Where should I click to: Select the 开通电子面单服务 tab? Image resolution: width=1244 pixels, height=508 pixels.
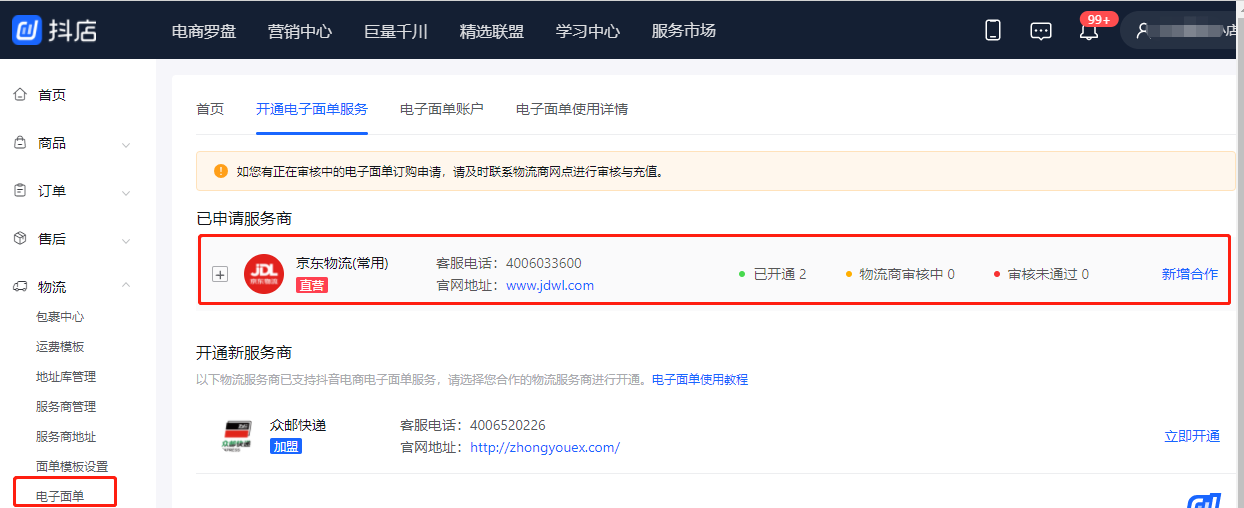coord(312,109)
